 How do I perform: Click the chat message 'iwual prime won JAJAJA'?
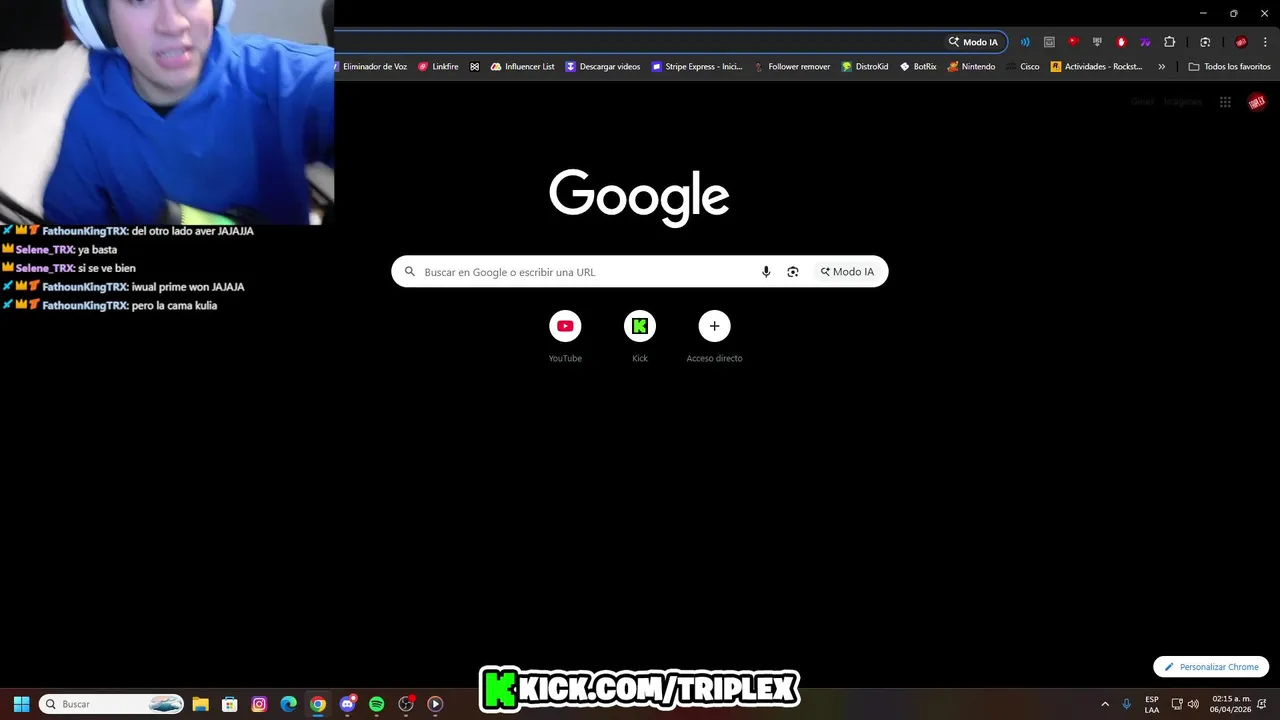coord(188,287)
